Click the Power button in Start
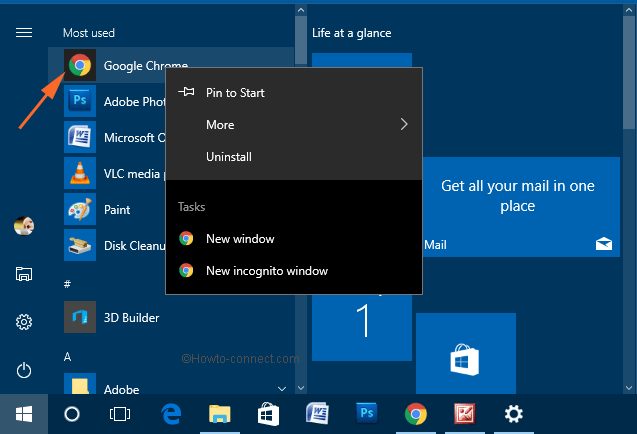This screenshot has height=434, width=637. (24, 370)
